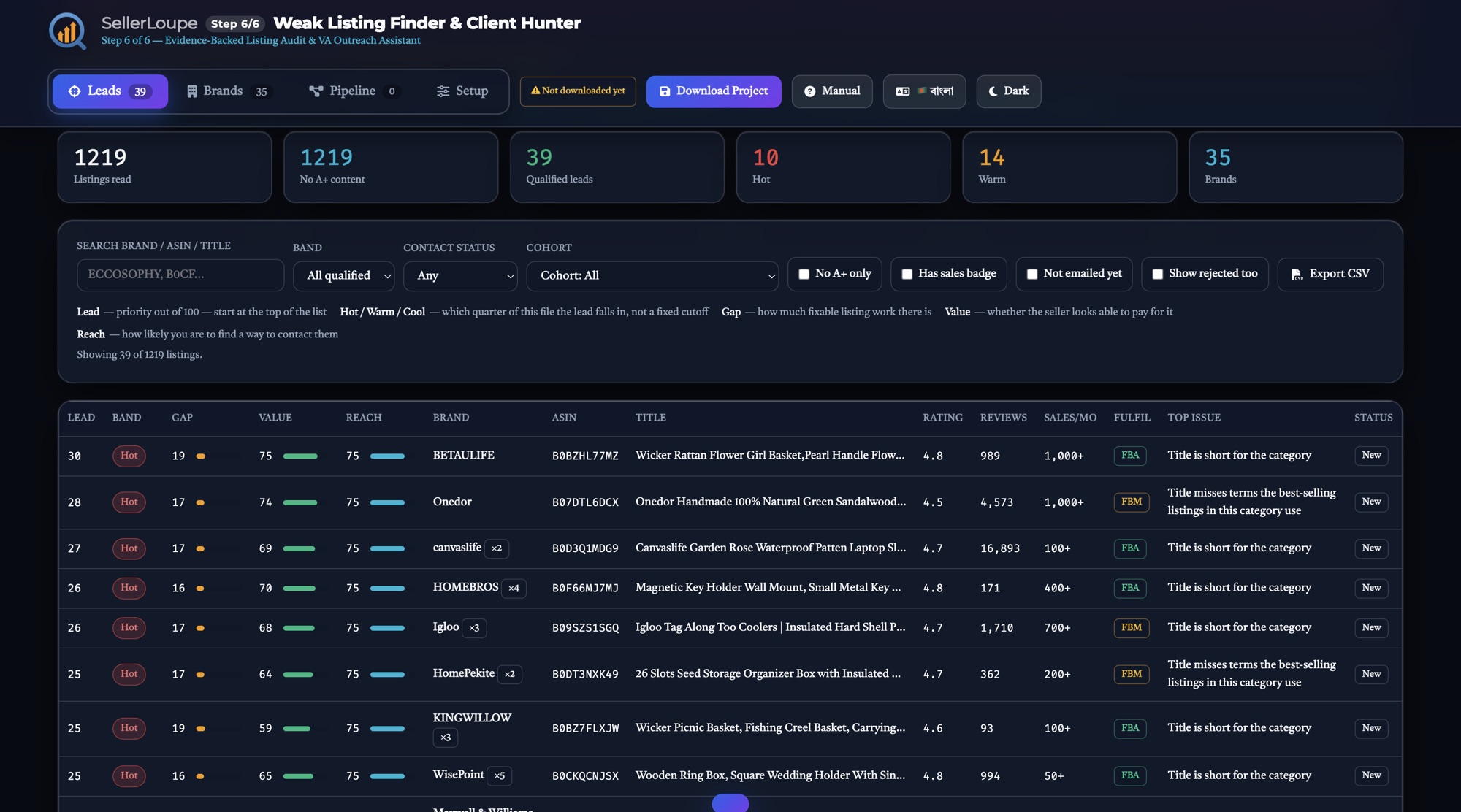The width and height of the screenshot is (1461, 812).
Task: Click the CSV file icon
Action: tap(1297, 274)
